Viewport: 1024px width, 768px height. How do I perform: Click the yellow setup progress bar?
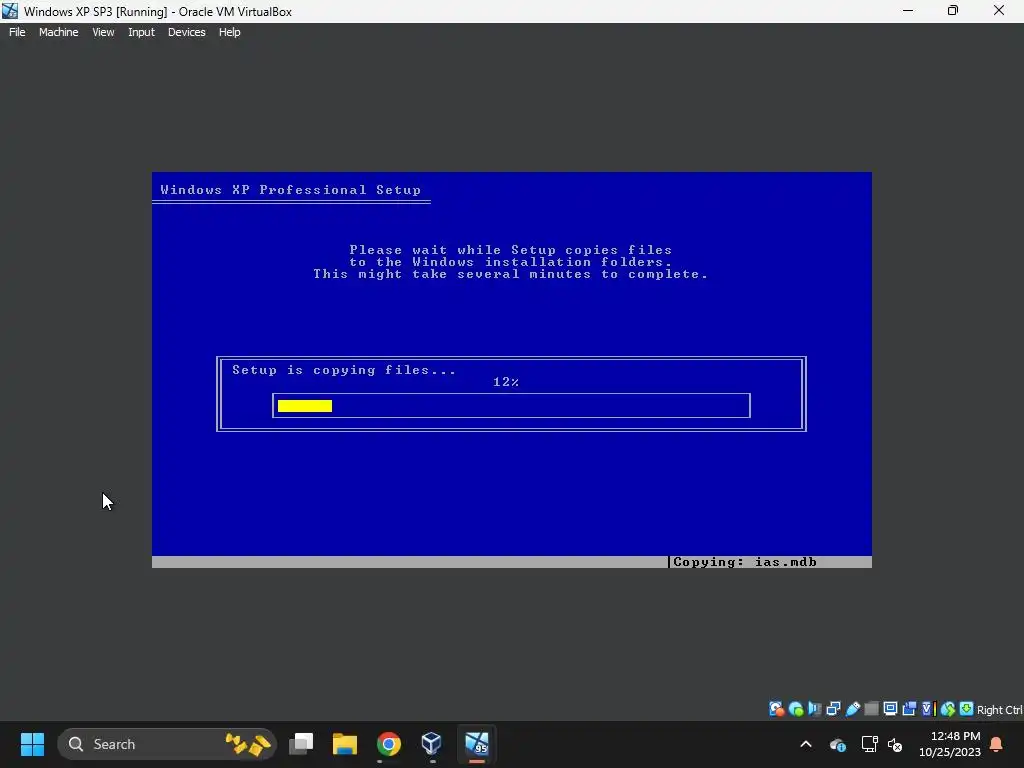[305, 406]
